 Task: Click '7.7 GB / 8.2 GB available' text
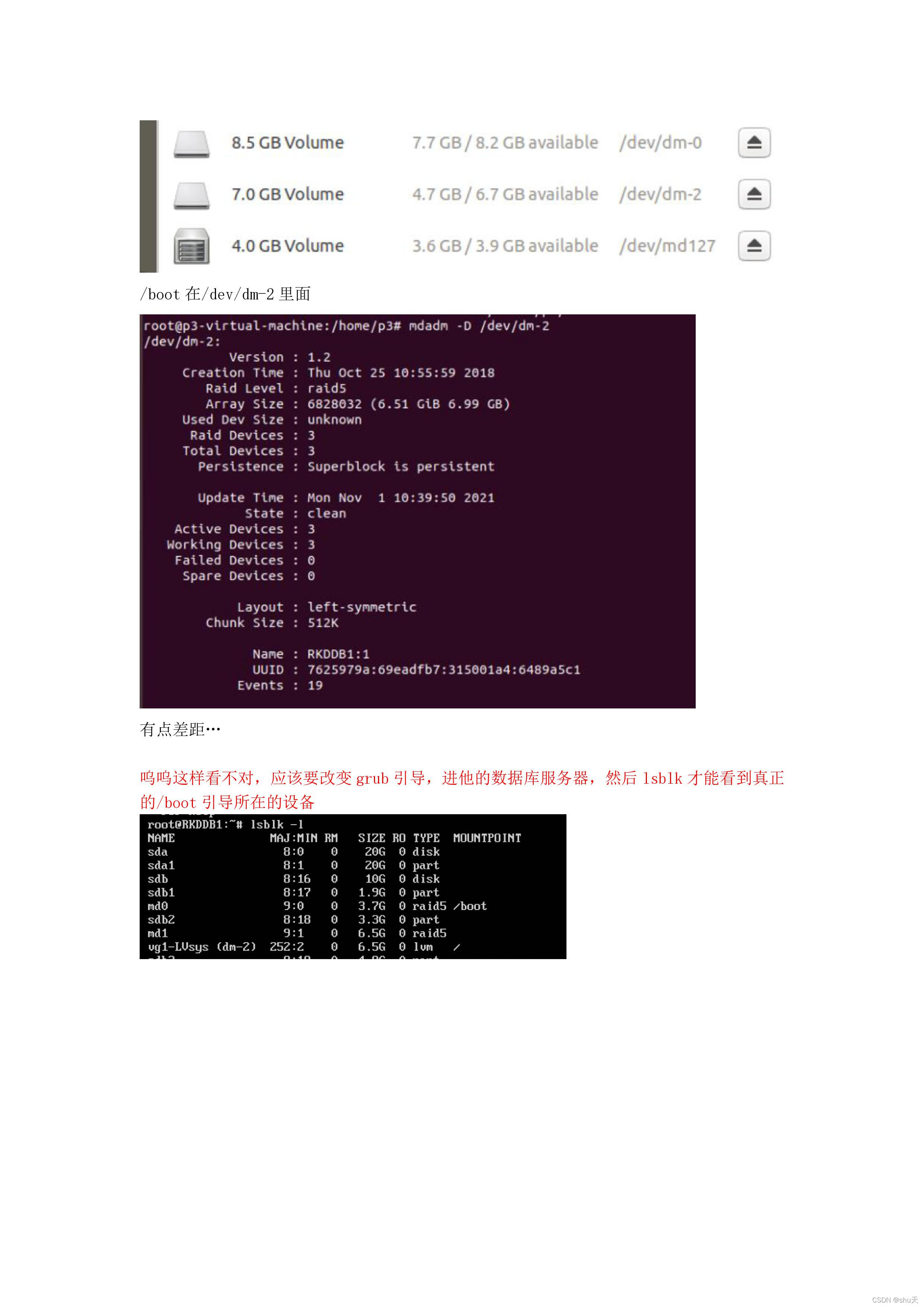tap(505, 142)
